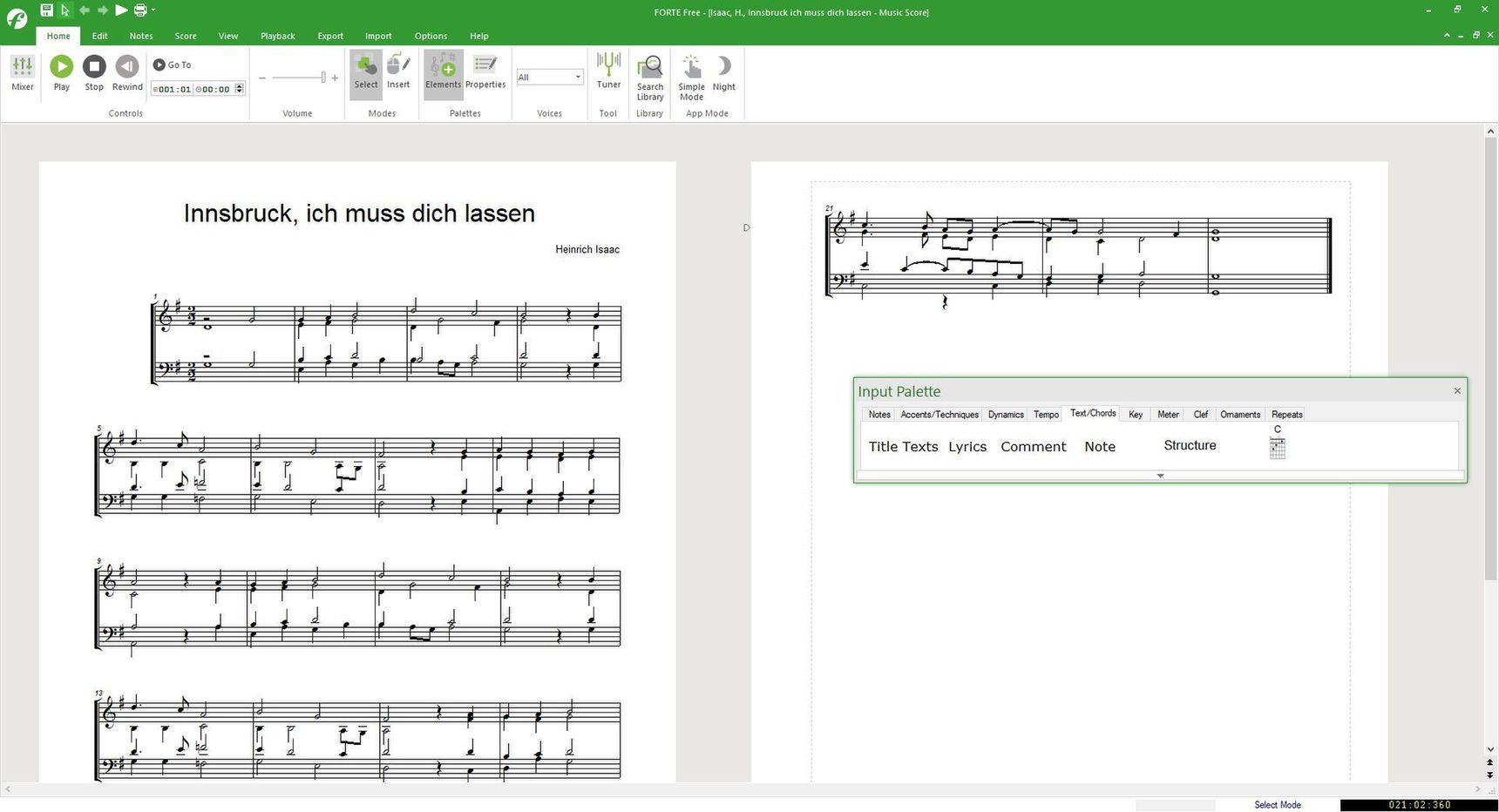Screen dimensions: 1499x812
Task: Open the Options ribbon tab
Action: click(x=431, y=36)
